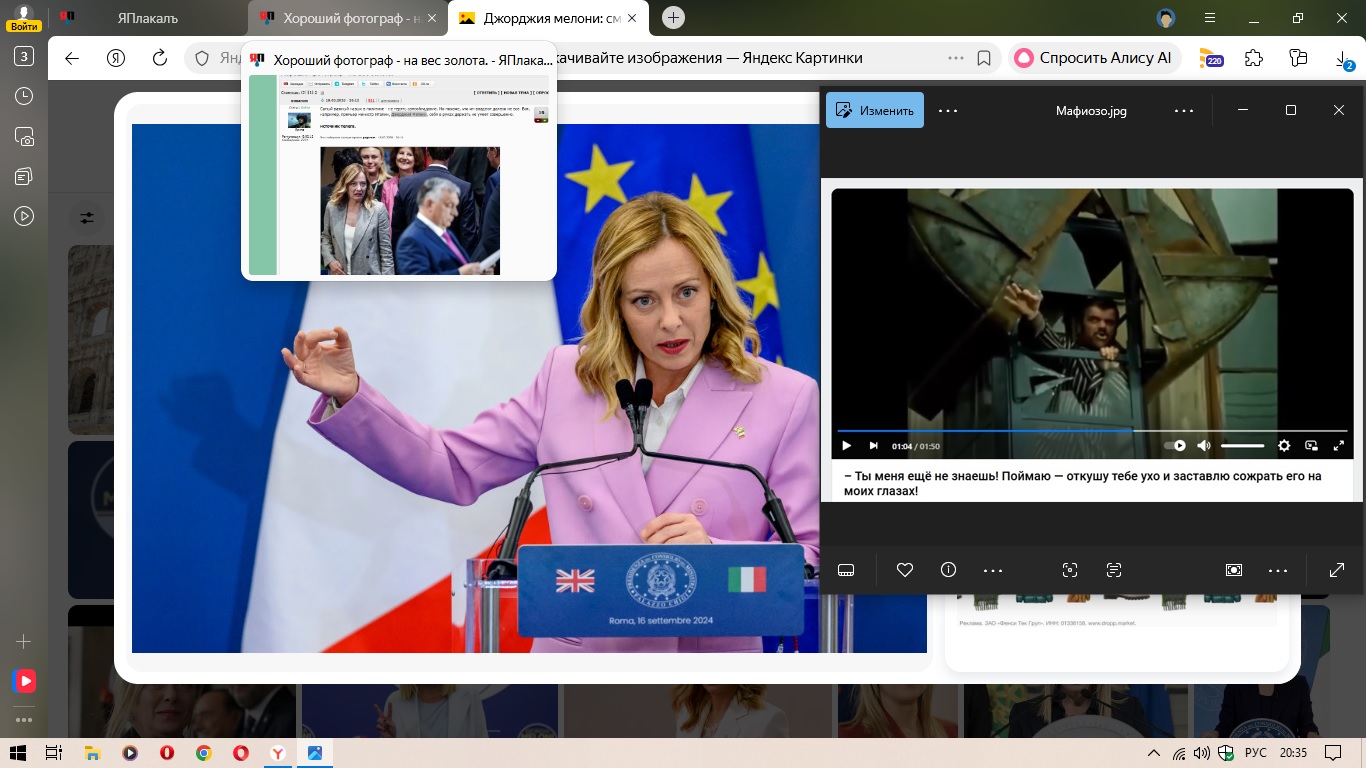Open the browser tab counter showing 3
Viewport: 1366px width, 768px height.
(24, 56)
